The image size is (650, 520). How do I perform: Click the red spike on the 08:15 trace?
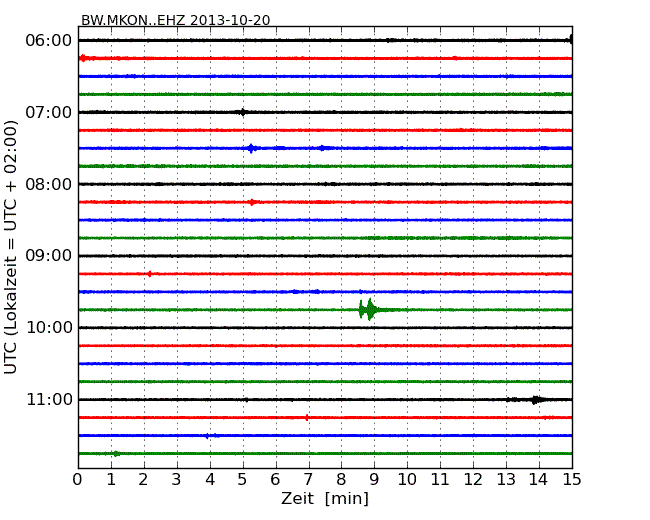pos(252,202)
